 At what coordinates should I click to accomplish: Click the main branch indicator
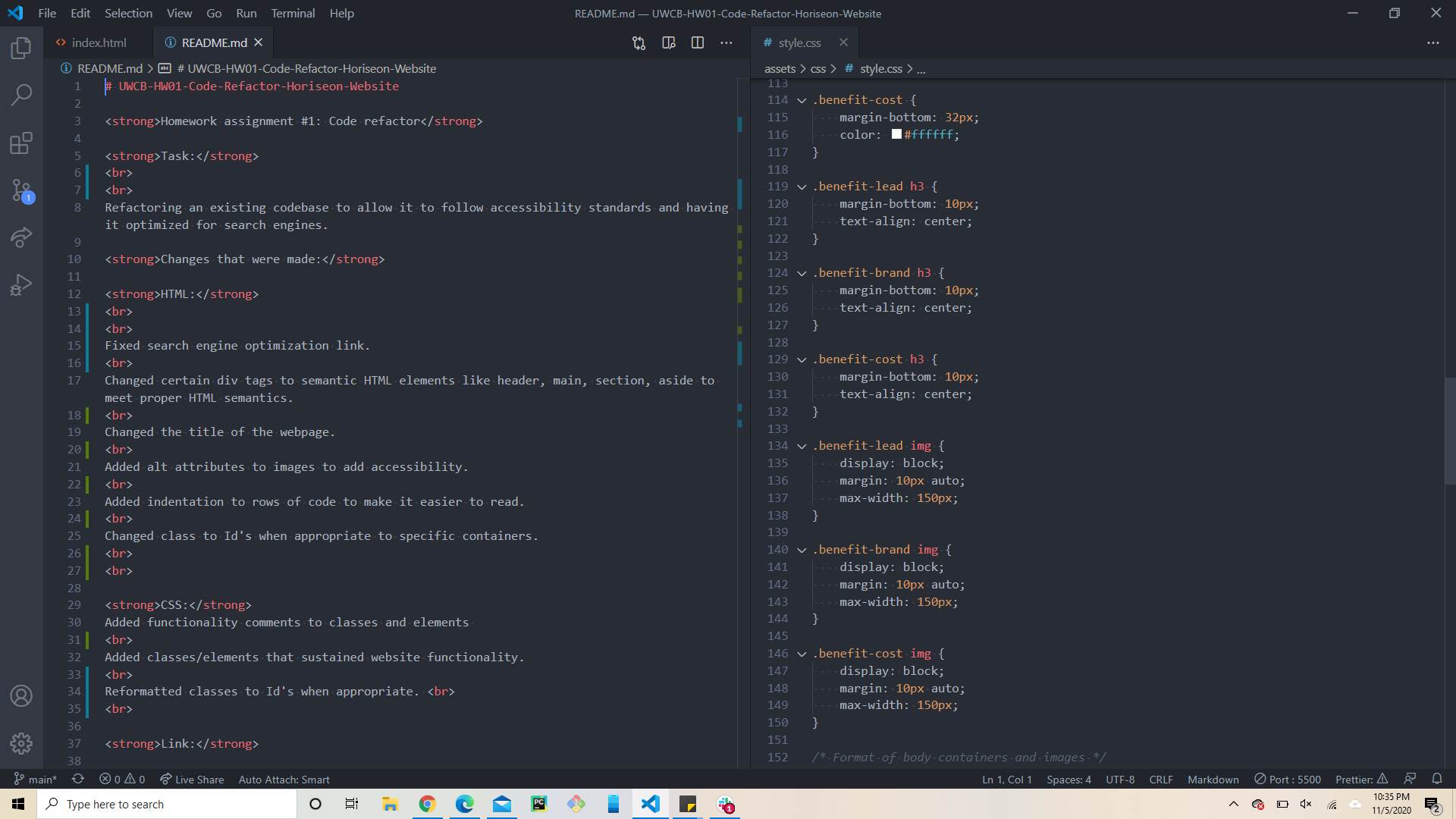(36, 779)
